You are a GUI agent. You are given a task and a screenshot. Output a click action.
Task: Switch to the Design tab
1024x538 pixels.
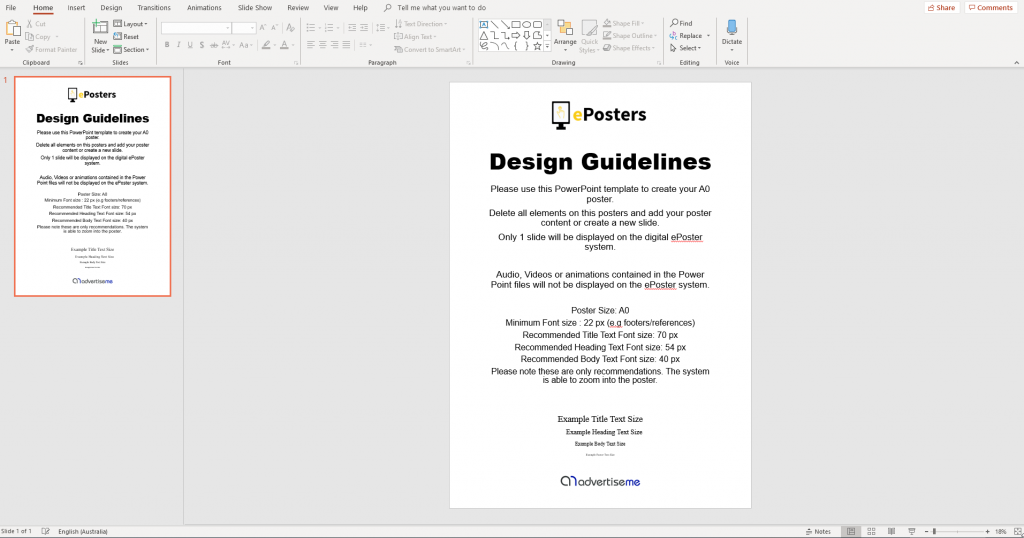point(111,8)
